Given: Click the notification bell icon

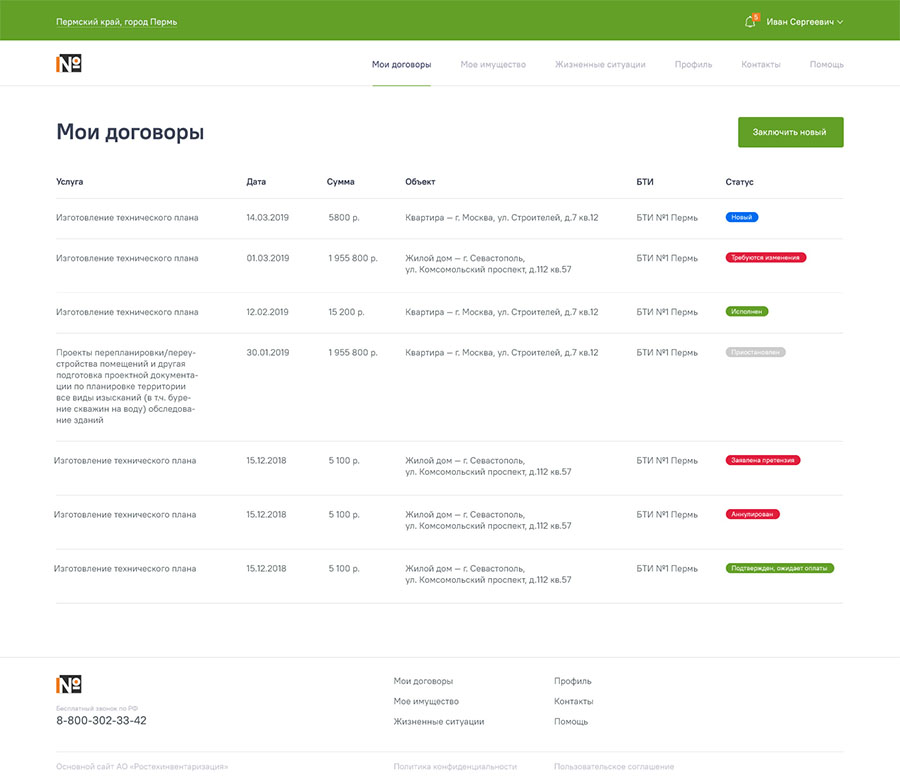Looking at the screenshot, I should [750, 22].
